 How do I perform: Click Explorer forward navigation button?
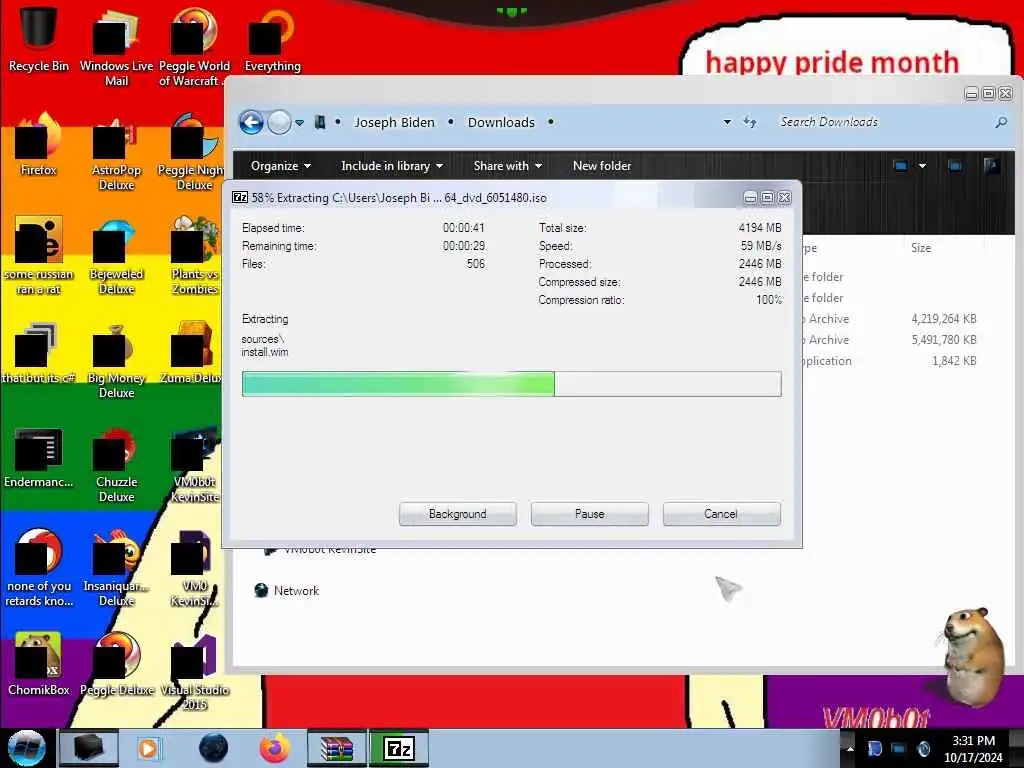coord(280,122)
